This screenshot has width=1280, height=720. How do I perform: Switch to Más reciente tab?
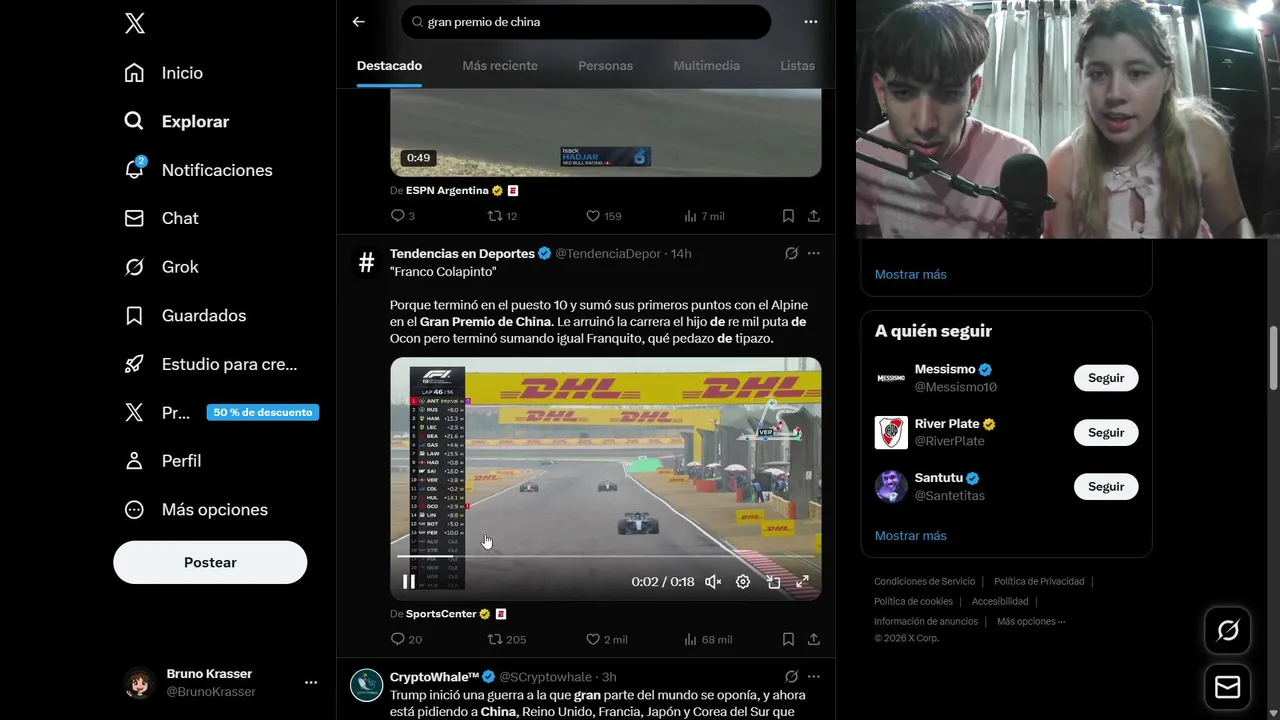(500, 66)
